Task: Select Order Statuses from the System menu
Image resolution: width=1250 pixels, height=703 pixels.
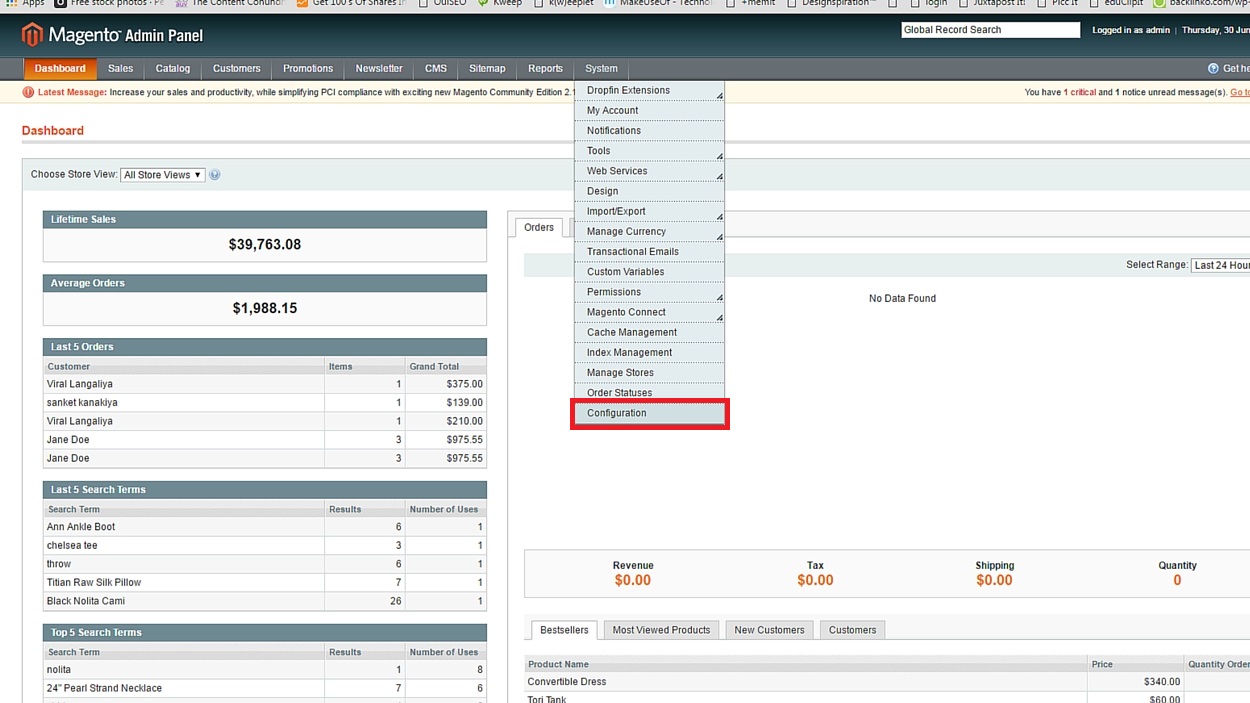Action: [x=649, y=393]
